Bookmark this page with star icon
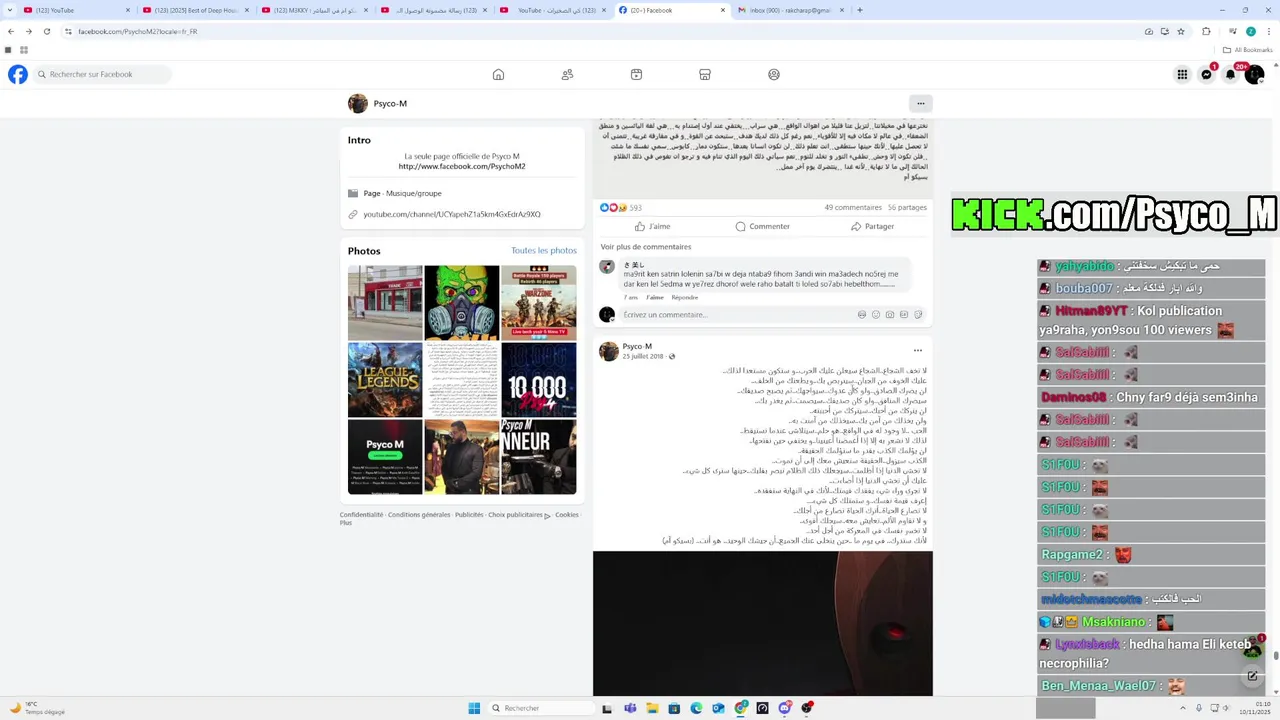 [1181, 31]
